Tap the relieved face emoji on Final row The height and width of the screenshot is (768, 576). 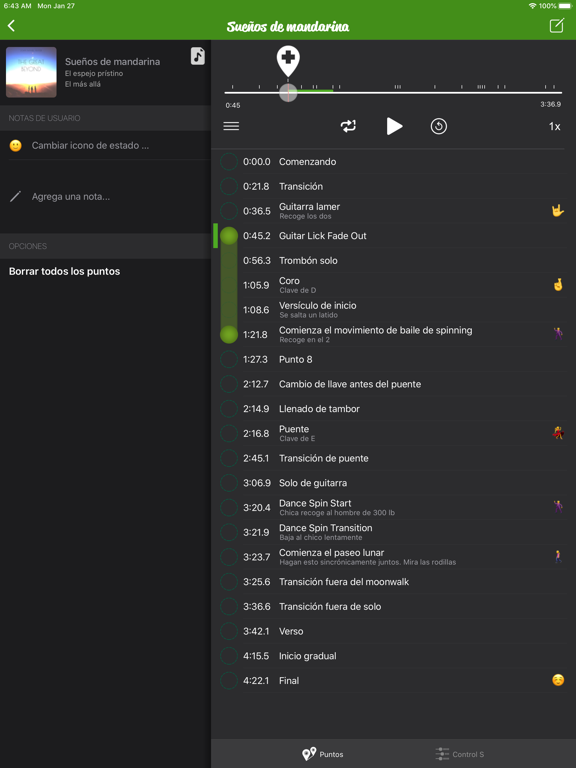pyautogui.click(x=558, y=680)
